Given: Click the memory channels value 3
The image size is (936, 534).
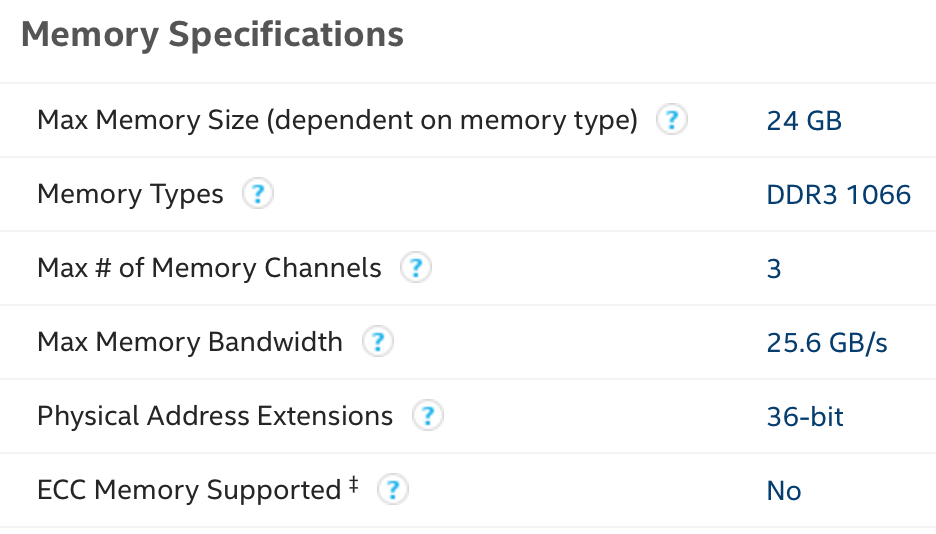Looking at the screenshot, I should click(x=774, y=268).
